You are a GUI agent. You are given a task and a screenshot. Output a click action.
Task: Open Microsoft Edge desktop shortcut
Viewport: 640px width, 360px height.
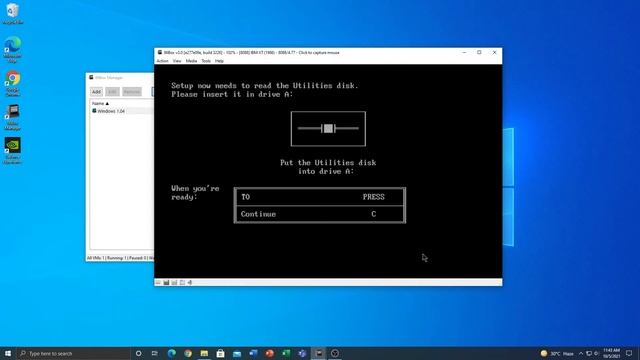[x=13, y=49]
